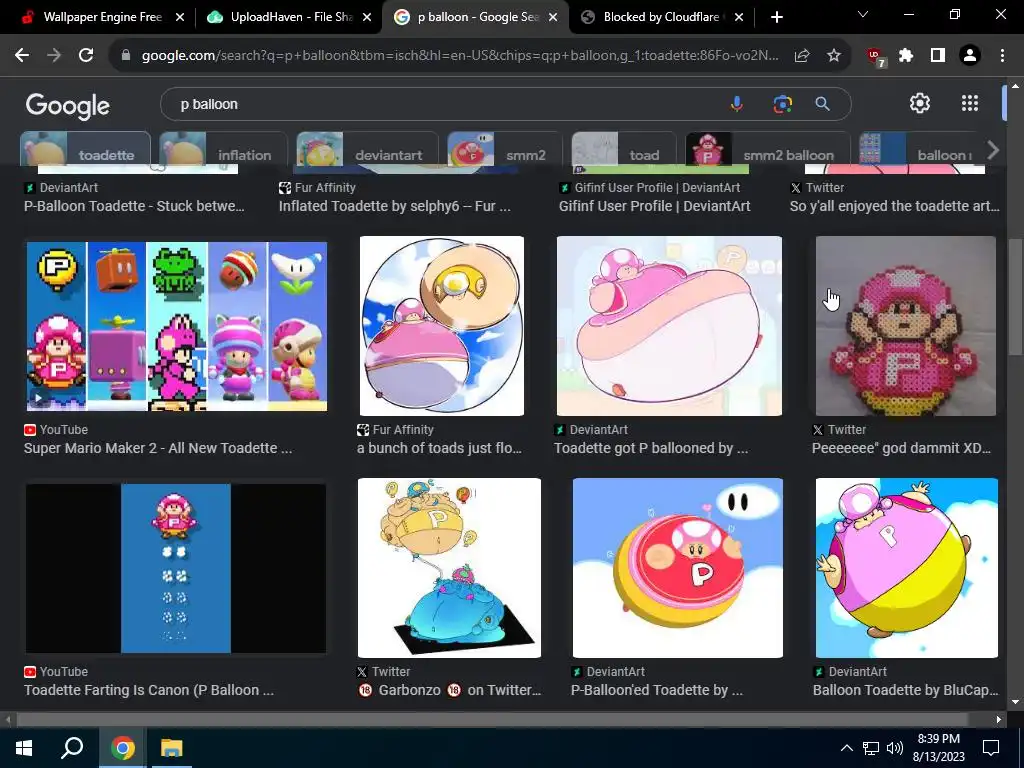Open notification center icon
The height and width of the screenshot is (768, 1024).
991,748
